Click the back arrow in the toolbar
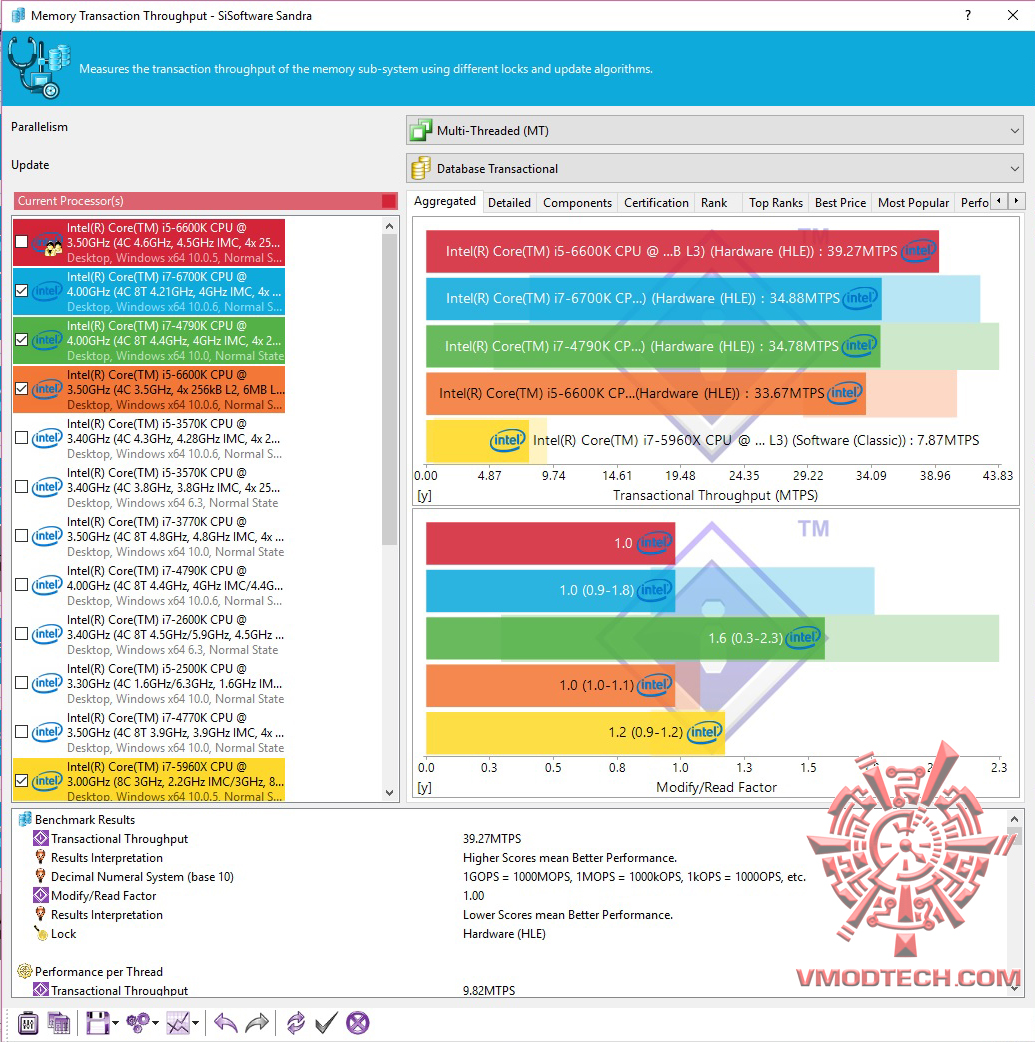The width and height of the screenshot is (1035, 1042). pos(226,1023)
